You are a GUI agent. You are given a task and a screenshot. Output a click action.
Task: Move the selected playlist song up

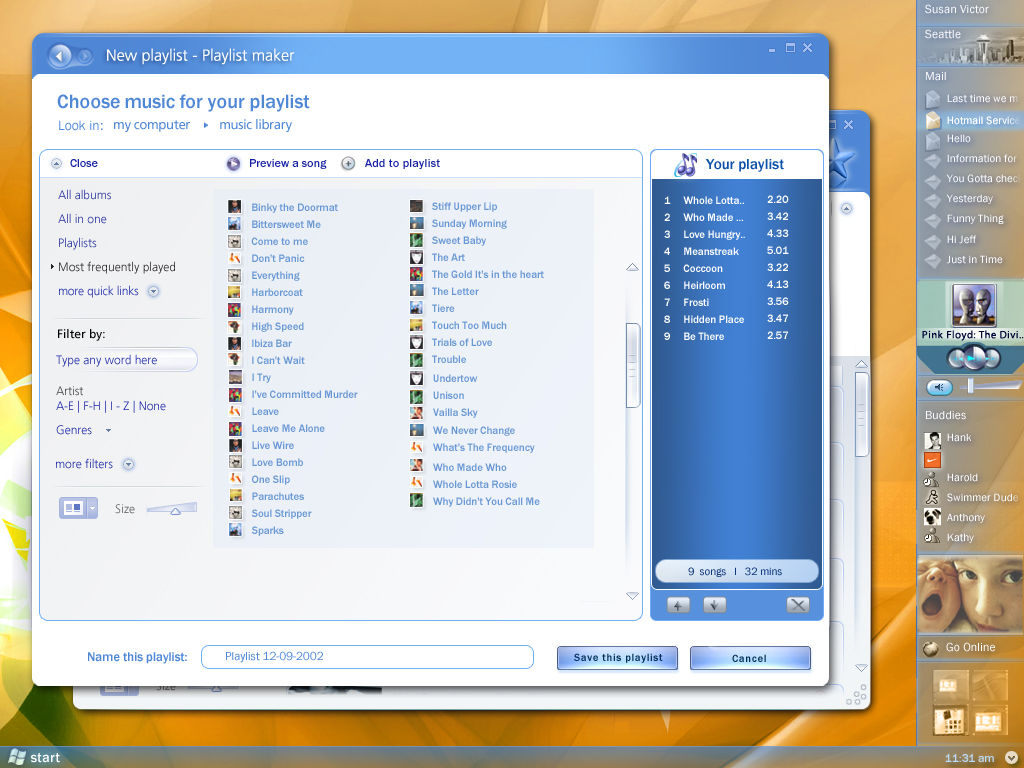678,605
